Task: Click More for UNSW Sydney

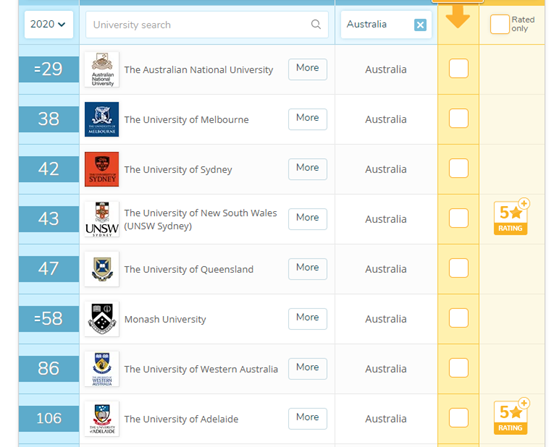Action: [x=307, y=219]
